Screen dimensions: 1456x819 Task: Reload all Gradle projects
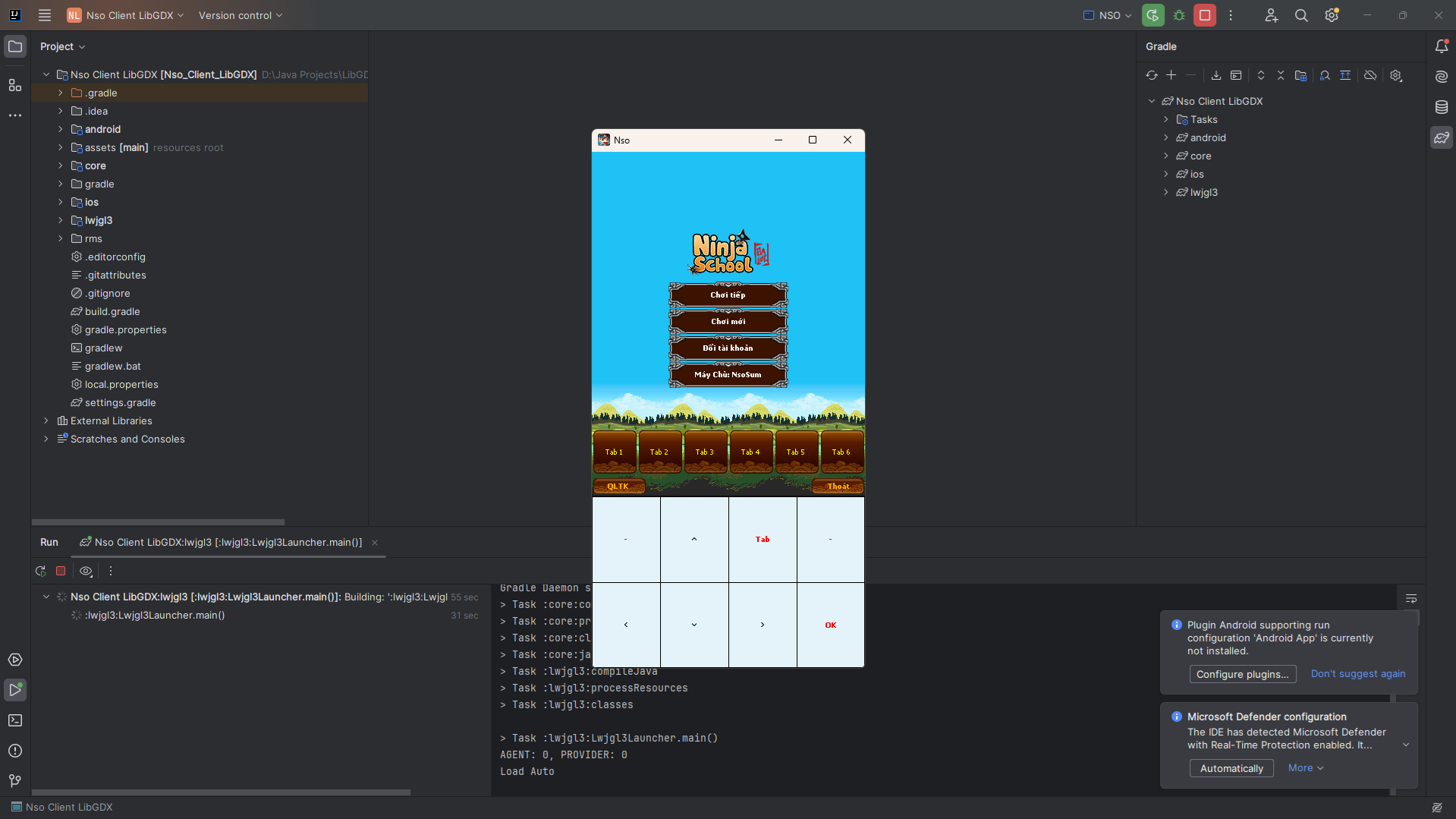pyautogui.click(x=1152, y=75)
